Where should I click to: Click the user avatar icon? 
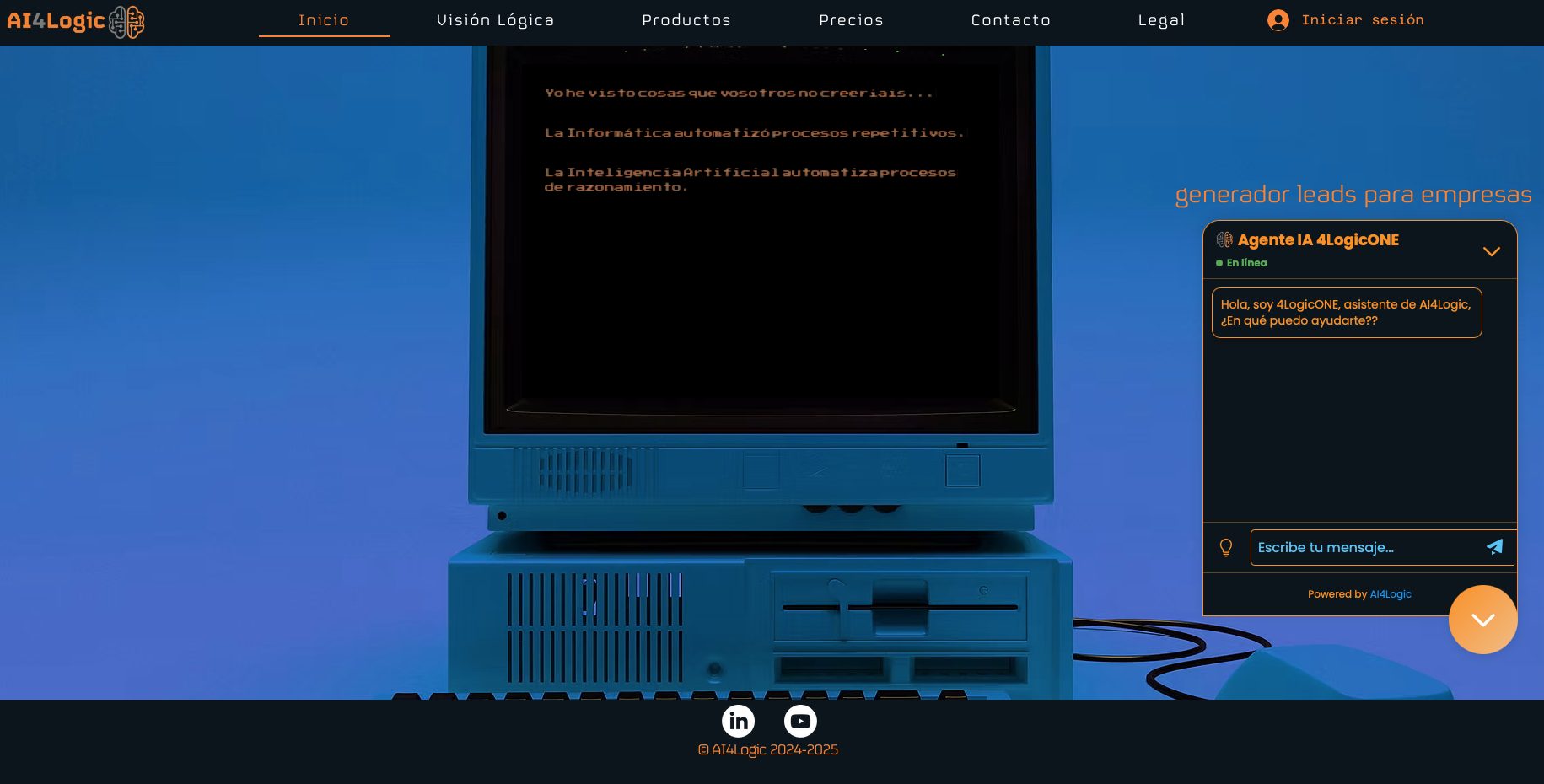(x=1278, y=20)
